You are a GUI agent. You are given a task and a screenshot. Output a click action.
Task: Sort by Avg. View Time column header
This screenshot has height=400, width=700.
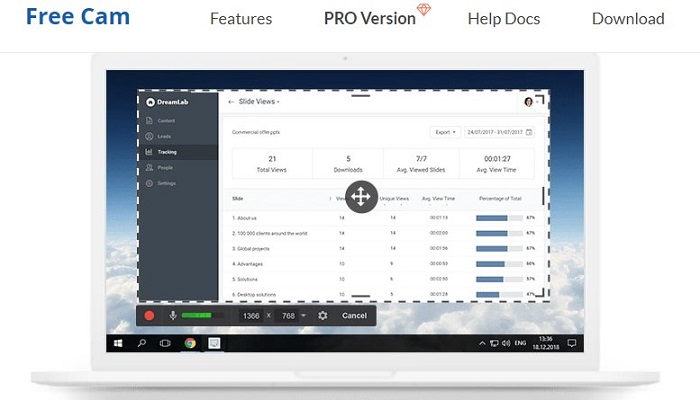[438, 198]
